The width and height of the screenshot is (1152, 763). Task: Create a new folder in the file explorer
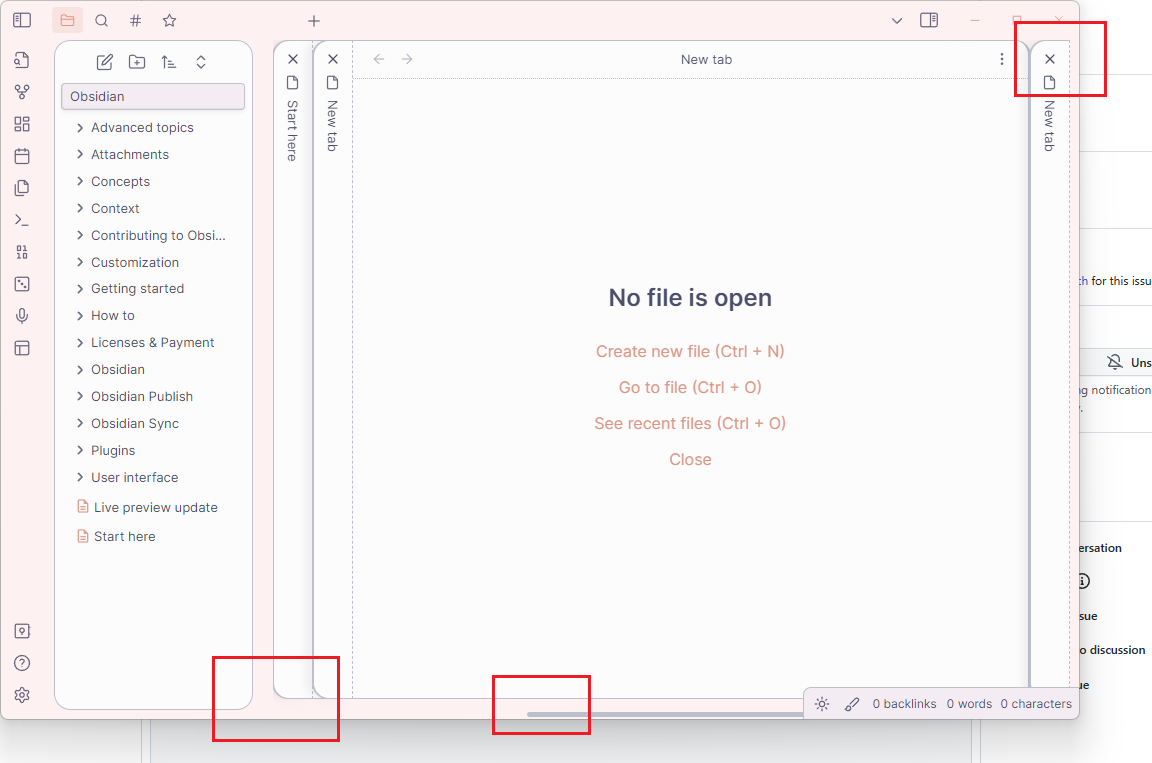pyautogui.click(x=137, y=62)
